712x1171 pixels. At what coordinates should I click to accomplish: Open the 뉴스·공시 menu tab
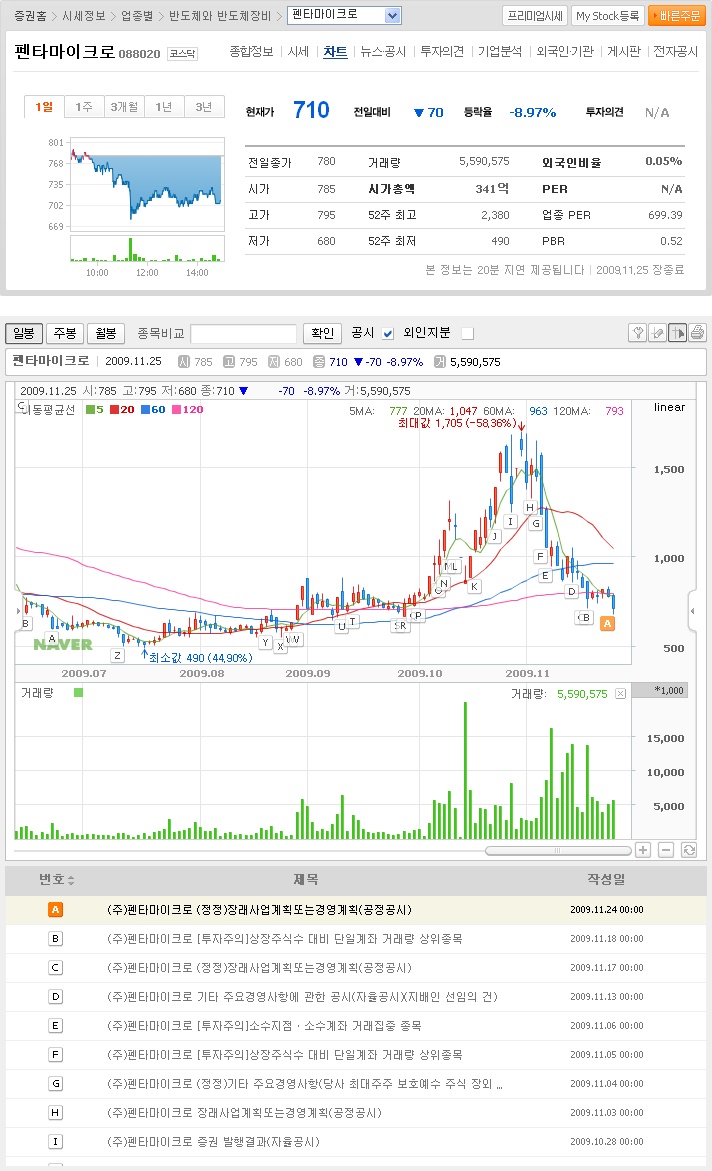coord(383,52)
